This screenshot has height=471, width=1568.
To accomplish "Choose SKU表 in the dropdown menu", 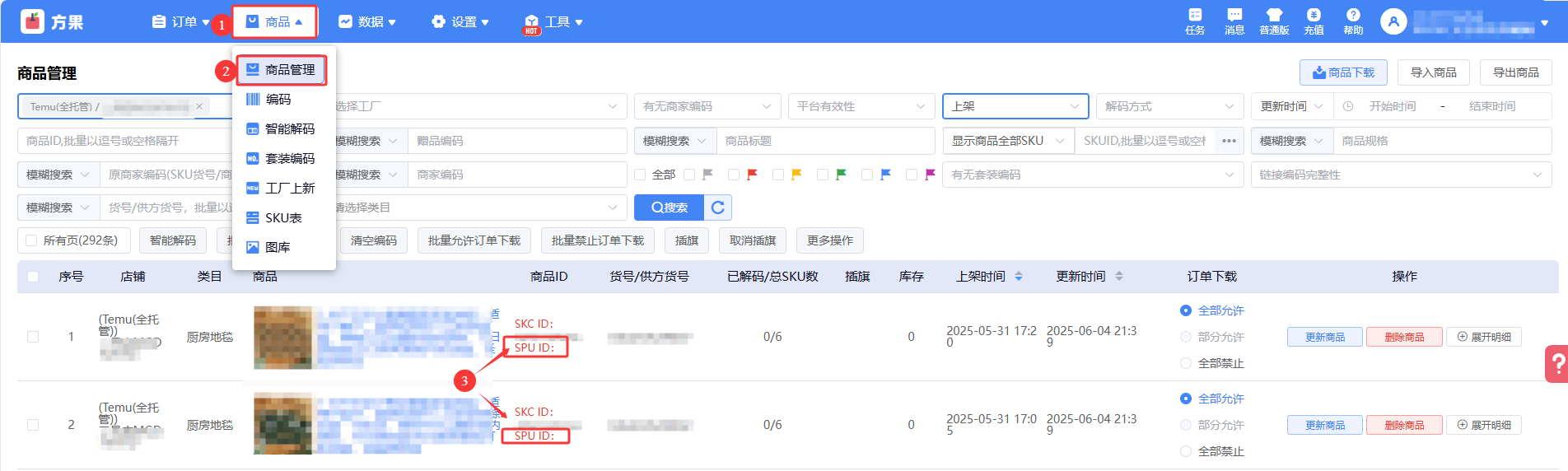I will [x=283, y=218].
